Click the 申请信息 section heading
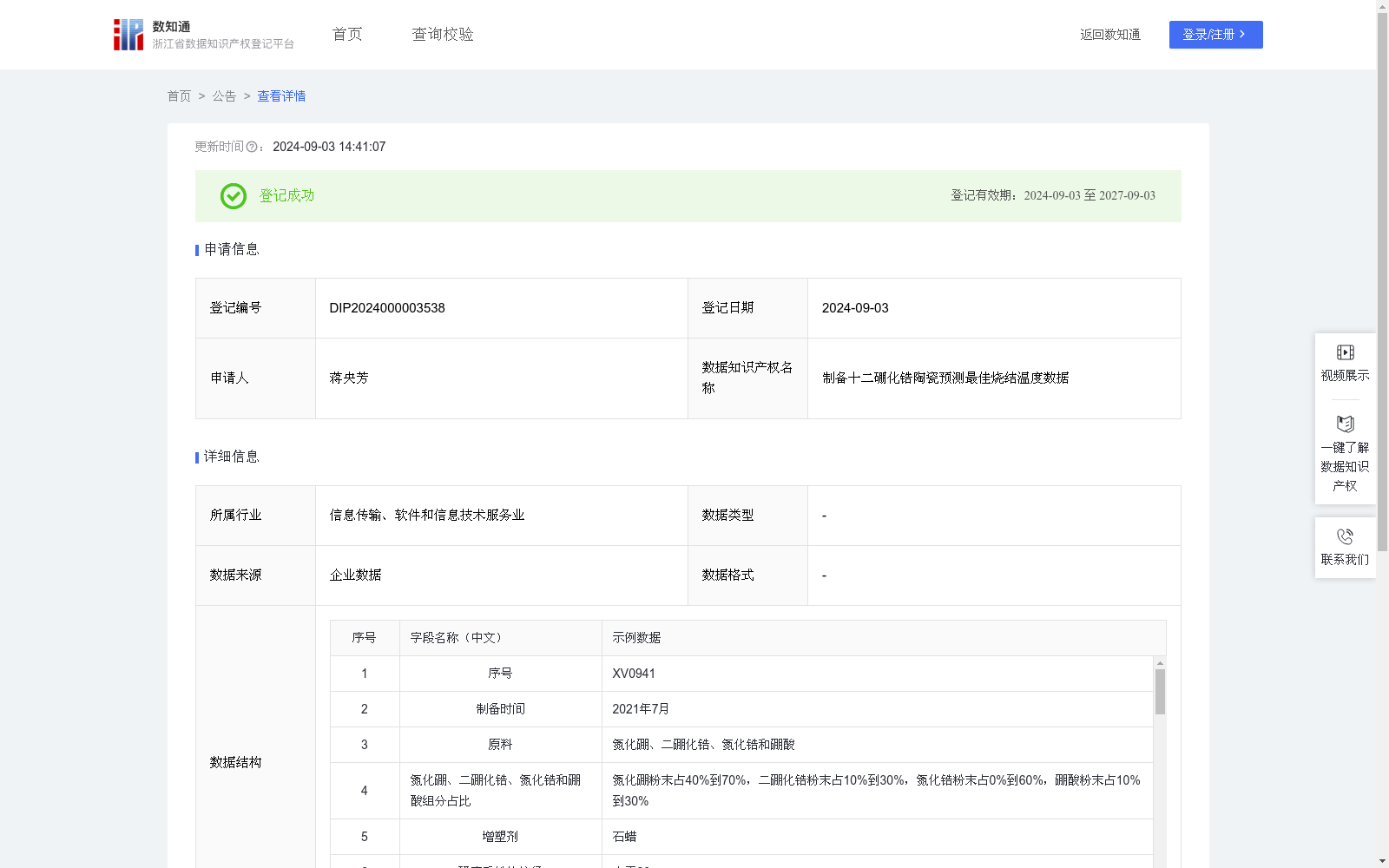 (x=232, y=250)
